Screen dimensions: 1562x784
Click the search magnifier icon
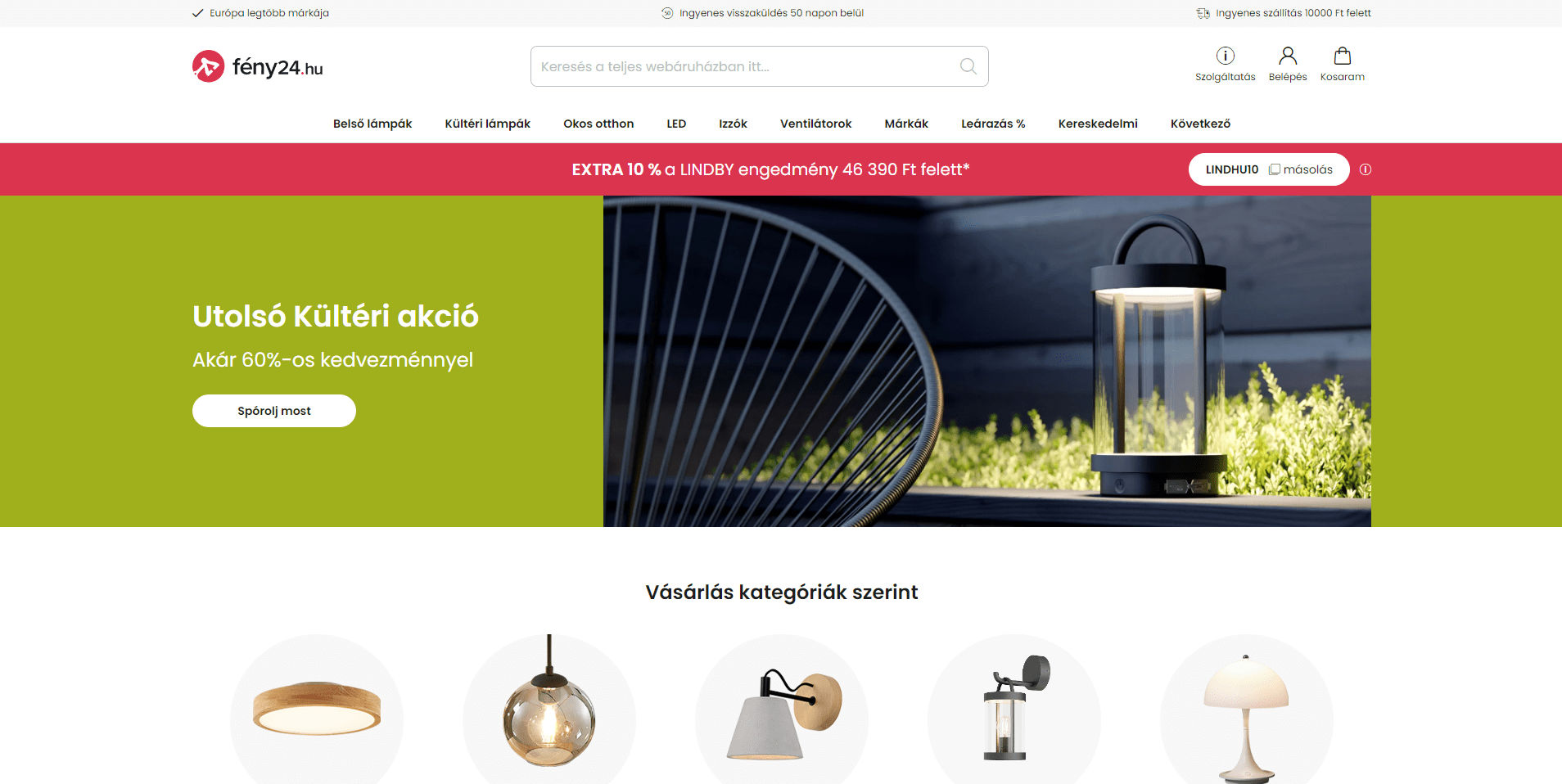pos(968,66)
